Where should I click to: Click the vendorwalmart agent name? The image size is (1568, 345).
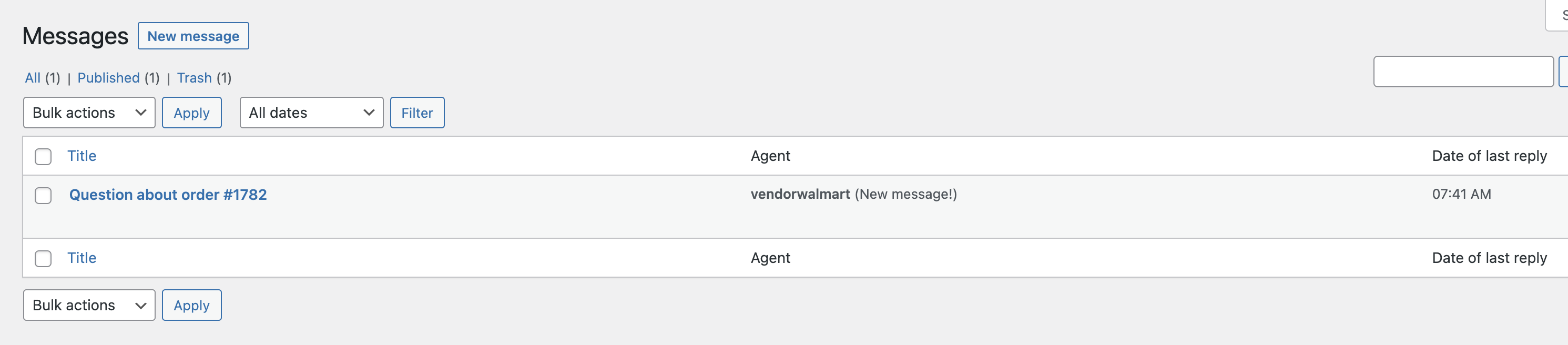point(799,195)
